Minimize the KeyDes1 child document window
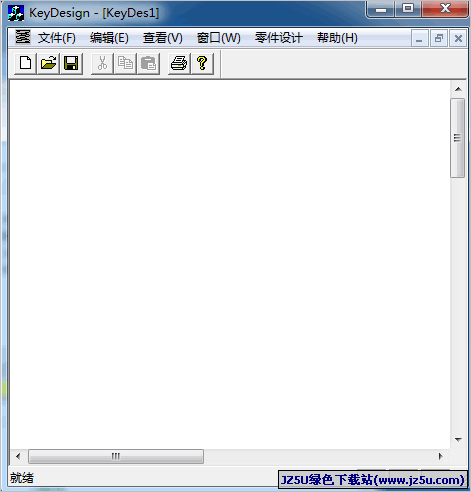The width and height of the screenshot is (471, 492). pos(419,39)
